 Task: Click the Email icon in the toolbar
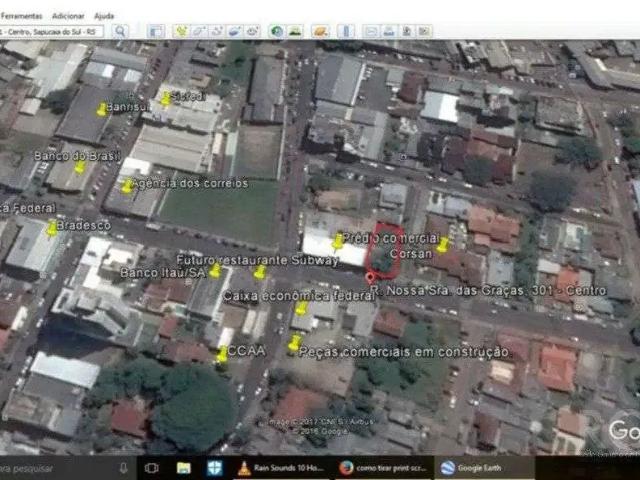pyautogui.click(x=371, y=31)
